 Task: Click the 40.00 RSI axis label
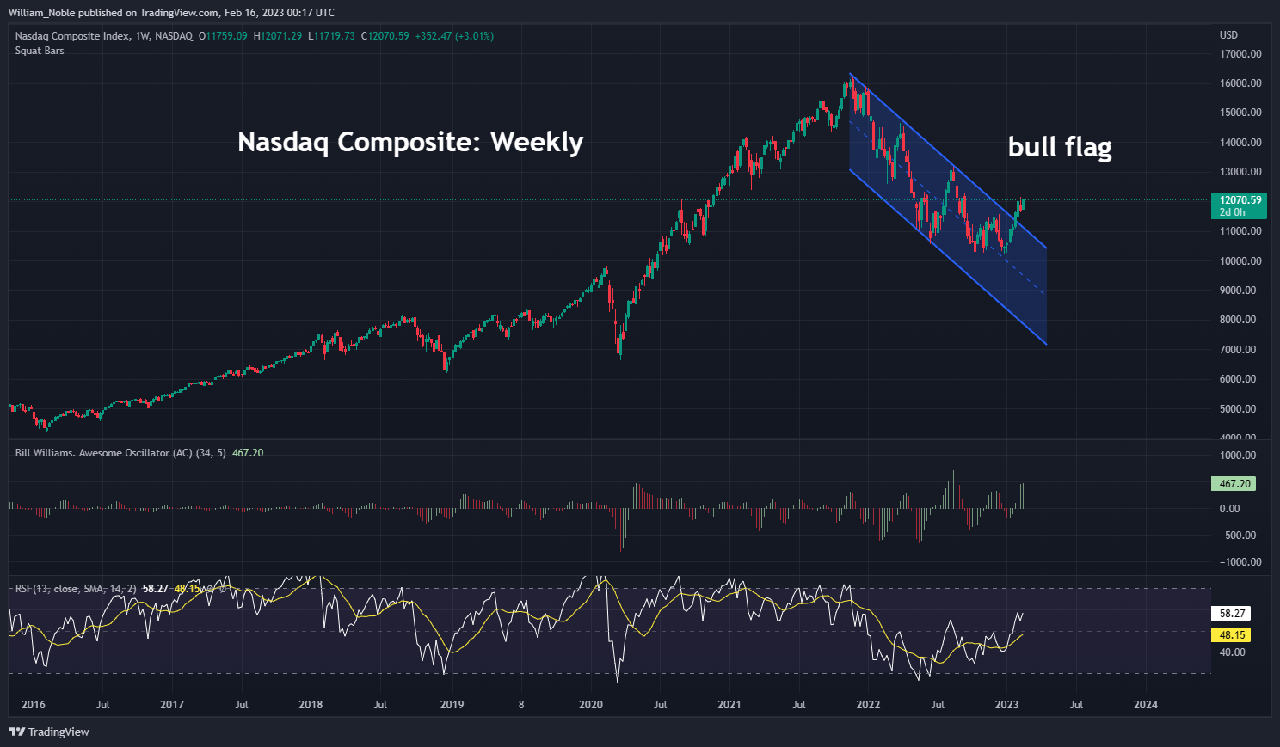pos(1231,652)
